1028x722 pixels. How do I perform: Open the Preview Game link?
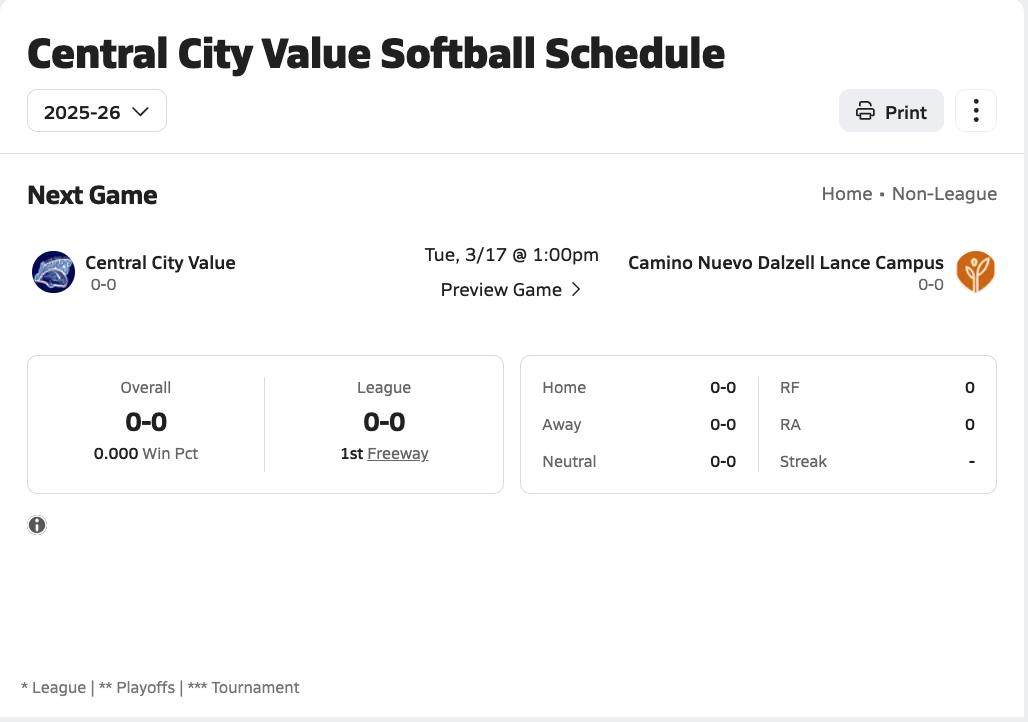tap(501, 290)
